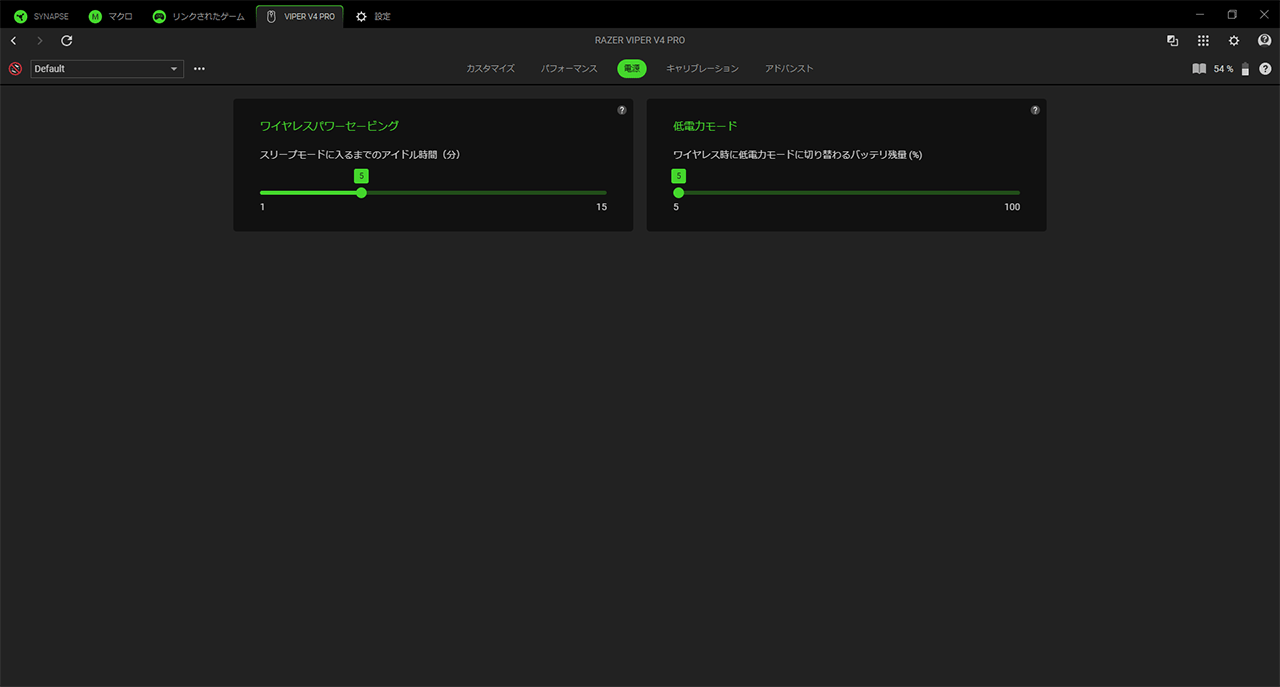Click the スリープモードに入るまでのアイドル時間 label
Screen dimensions: 1280x687
(x=359, y=155)
